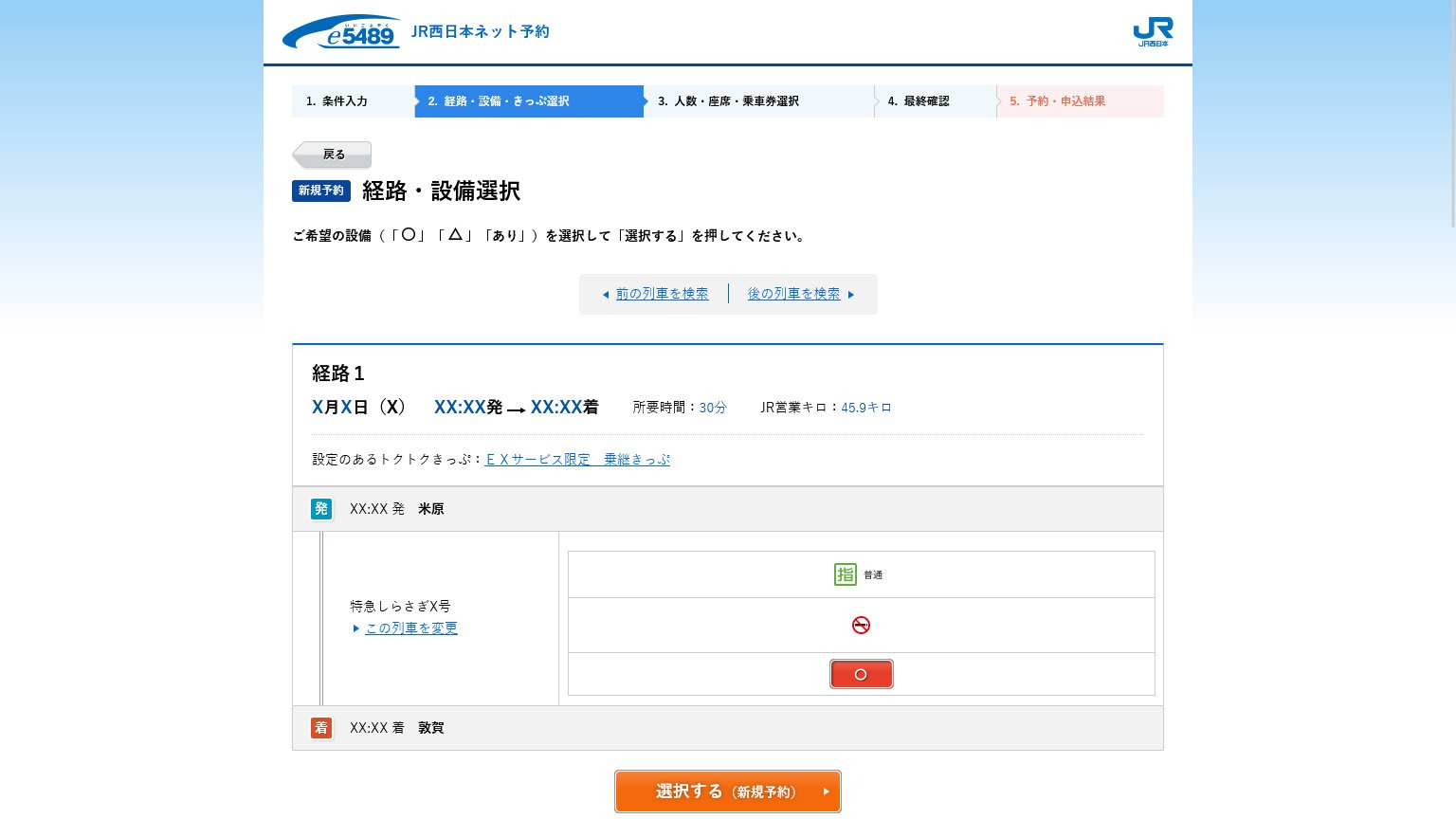Select the red ○ seat availability button
The width and height of the screenshot is (1456, 819).
click(x=861, y=674)
